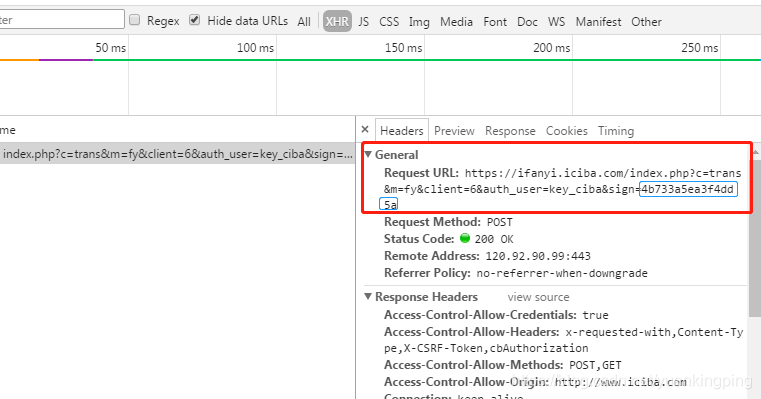Select the All filter type
Image resolution: width=761 pixels, height=399 pixels.
304,22
